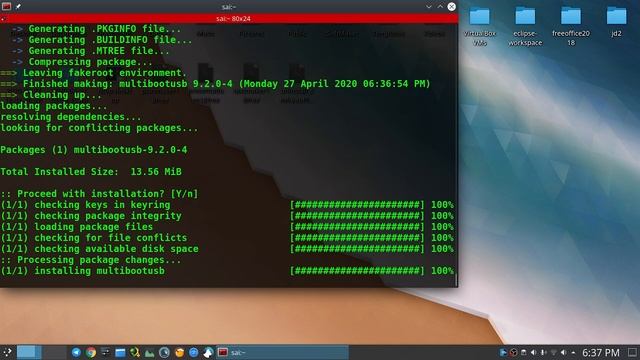This screenshot has height=360, width=640.
Task: Open the orange box icon in the taskbar
Action: [179, 352]
